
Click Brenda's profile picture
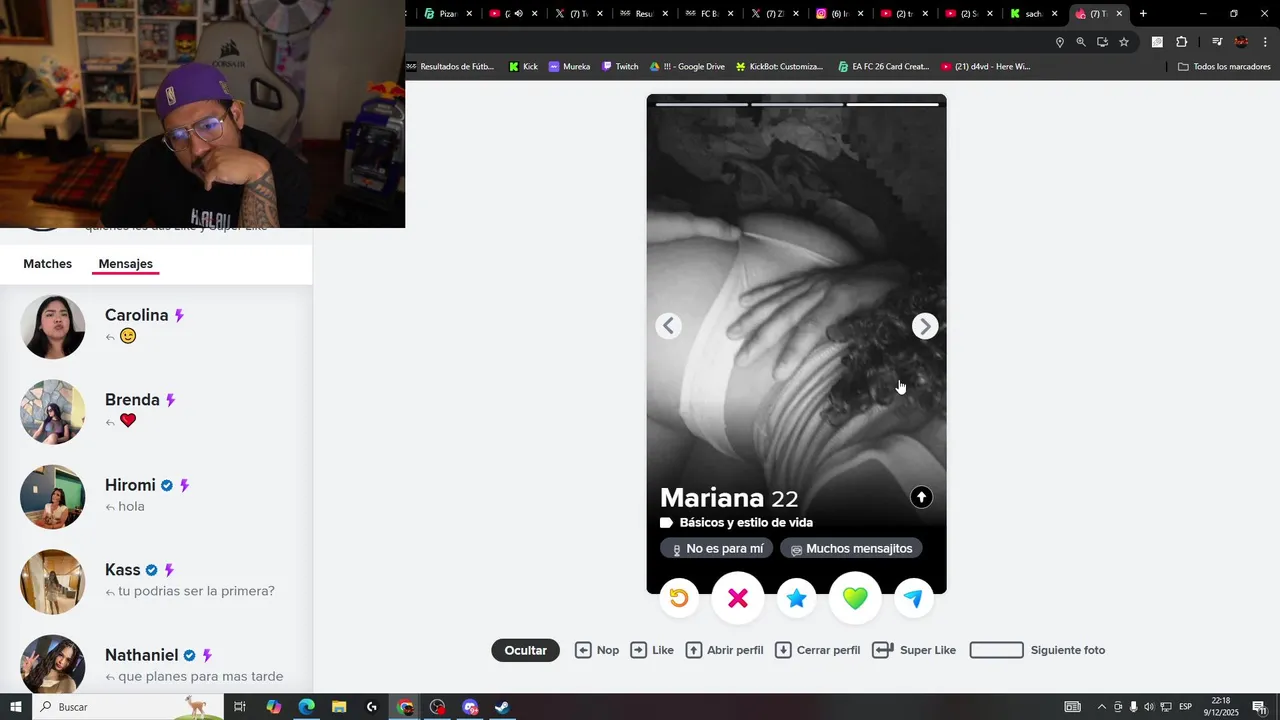coord(53,412)
